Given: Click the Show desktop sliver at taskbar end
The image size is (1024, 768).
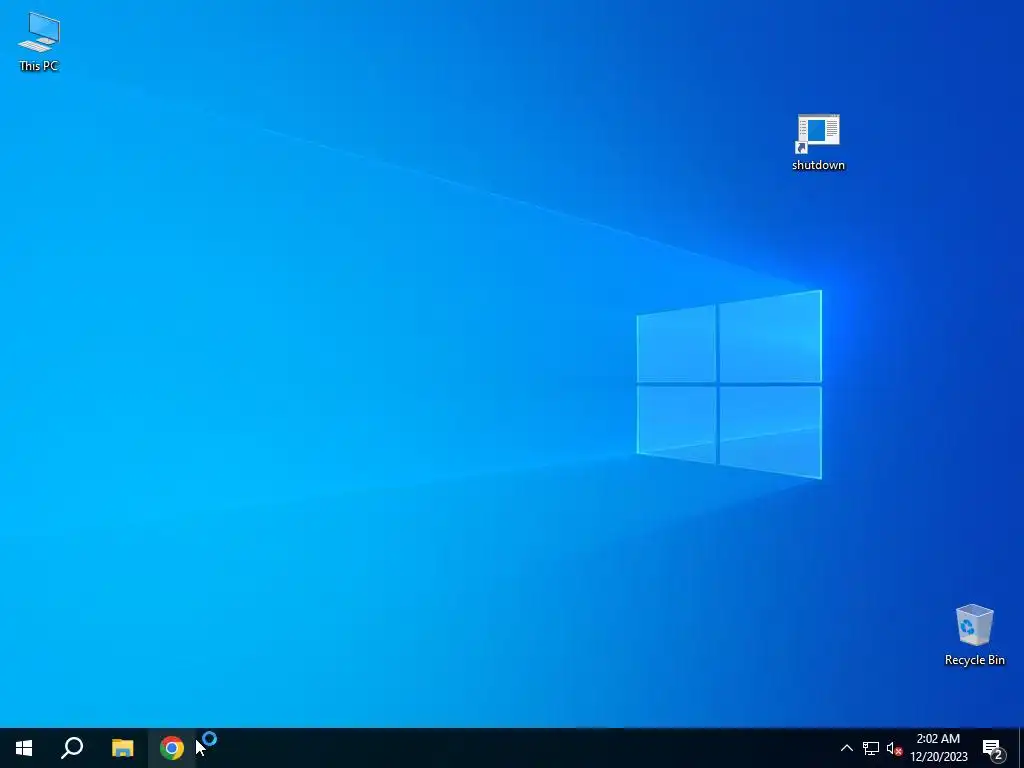Looking at the screenshot, I should 1021,748.
